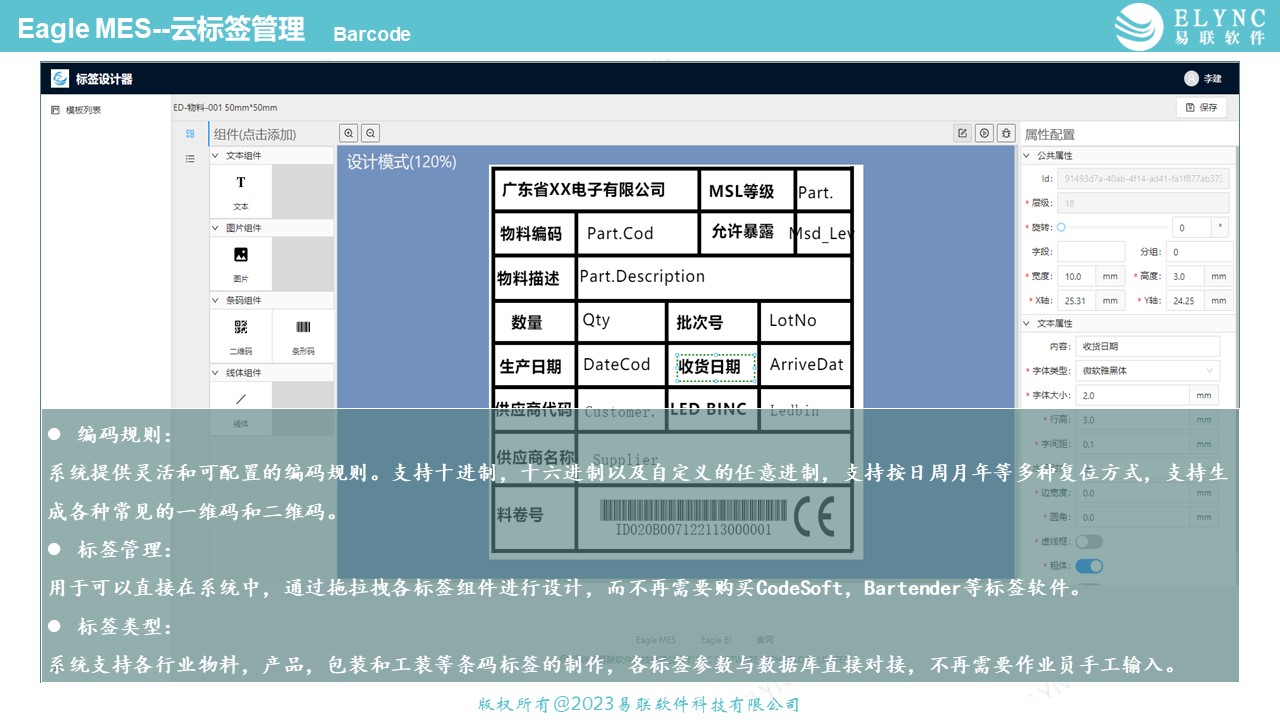Select the ED-物料-001 50mm*50mm template tab
This screenshot has height=720, width=1280.
(x=225, y=107)
